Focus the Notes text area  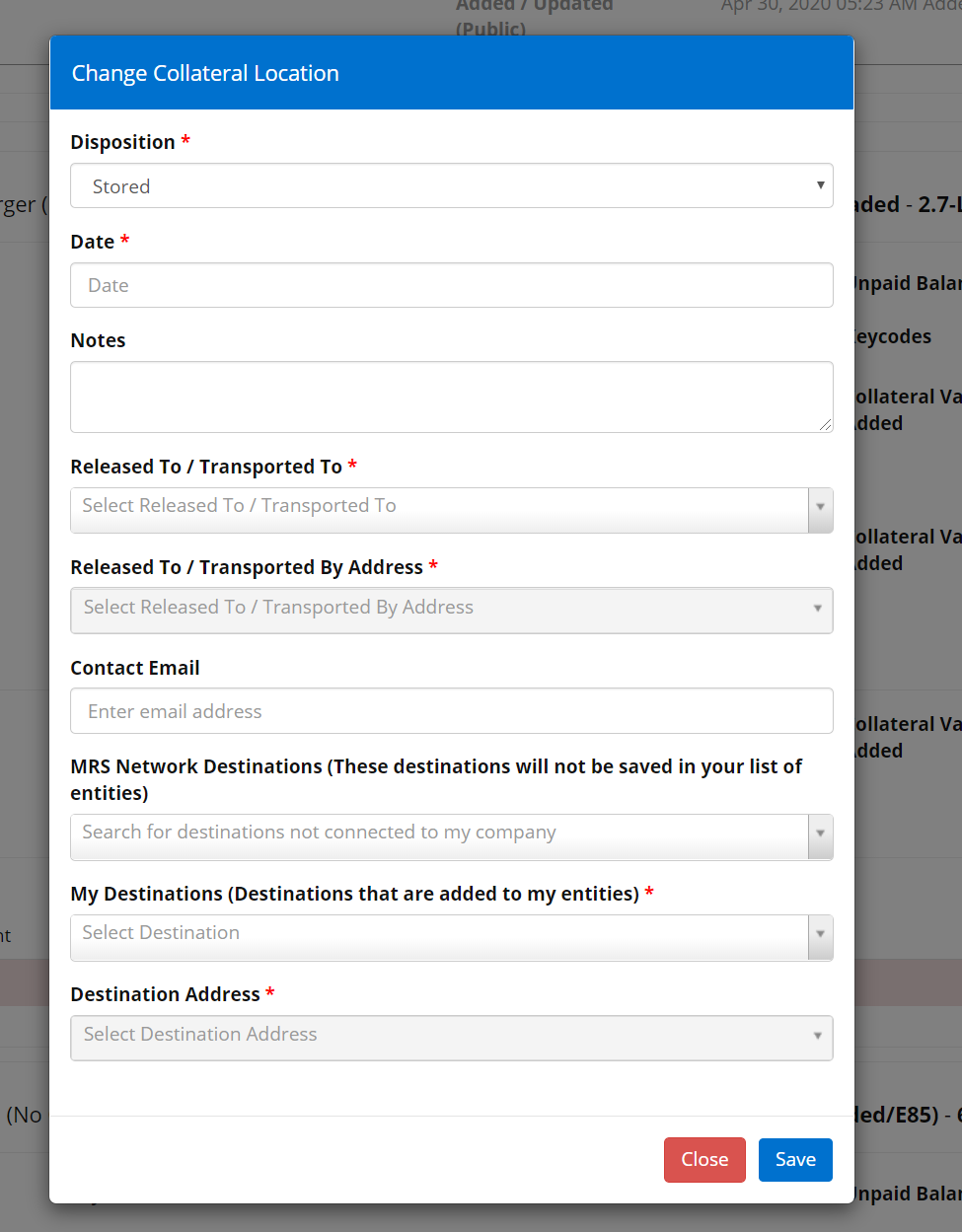point(452,397)
